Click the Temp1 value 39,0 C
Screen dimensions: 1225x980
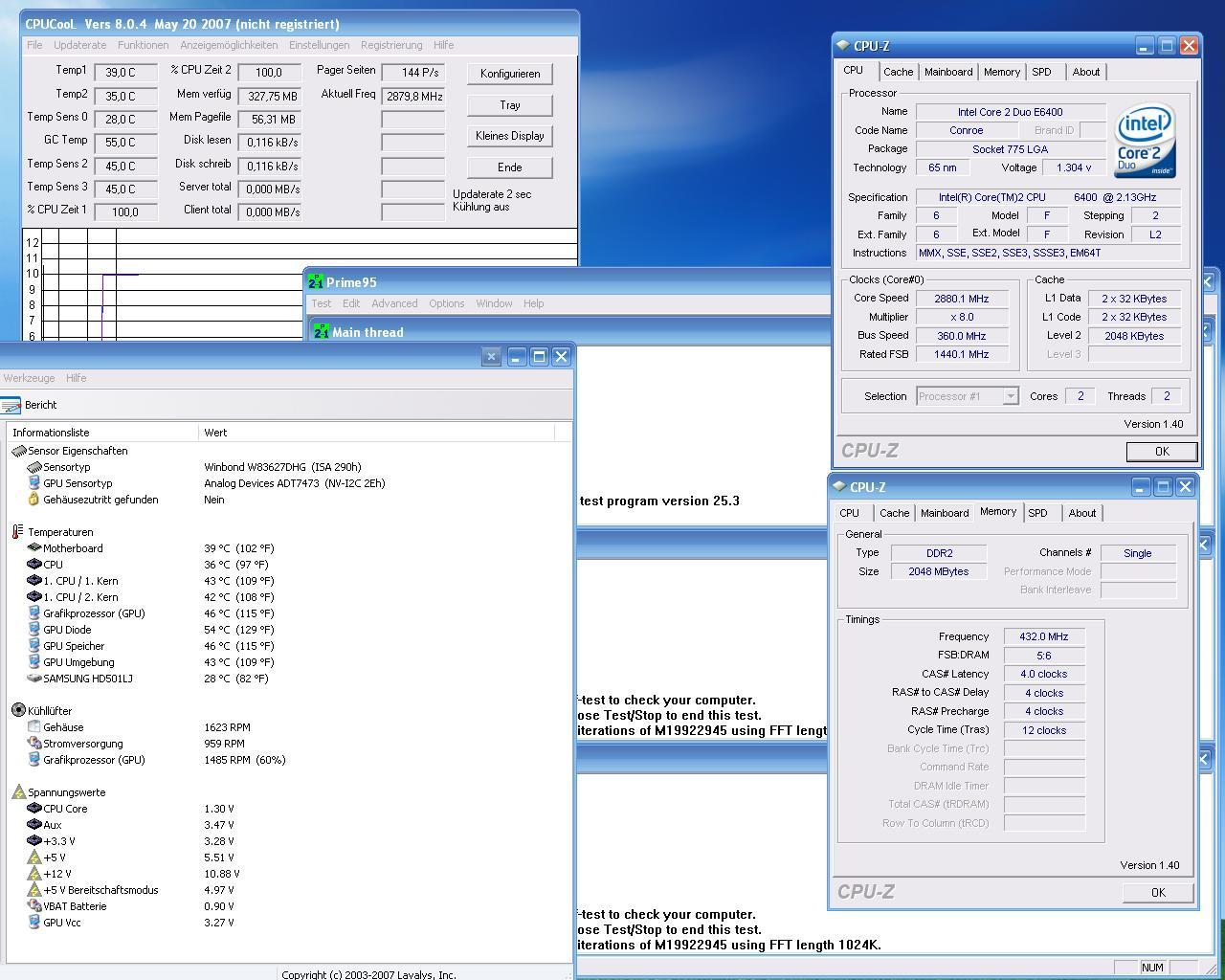click(125, 72)
